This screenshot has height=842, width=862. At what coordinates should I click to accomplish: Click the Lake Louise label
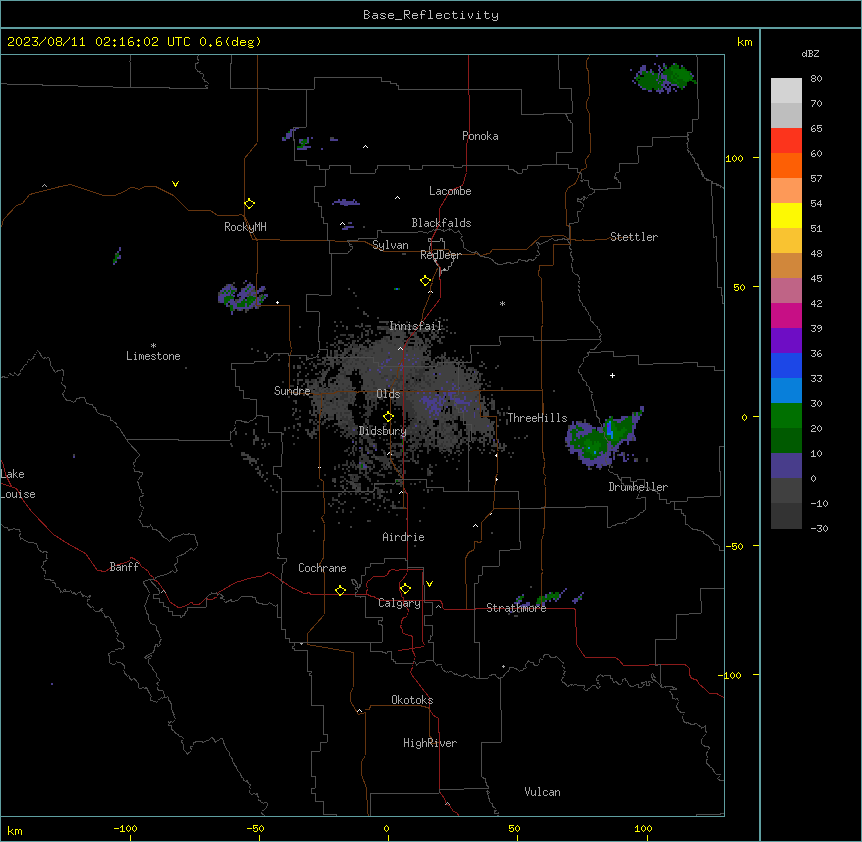click(x=18, y=484)
